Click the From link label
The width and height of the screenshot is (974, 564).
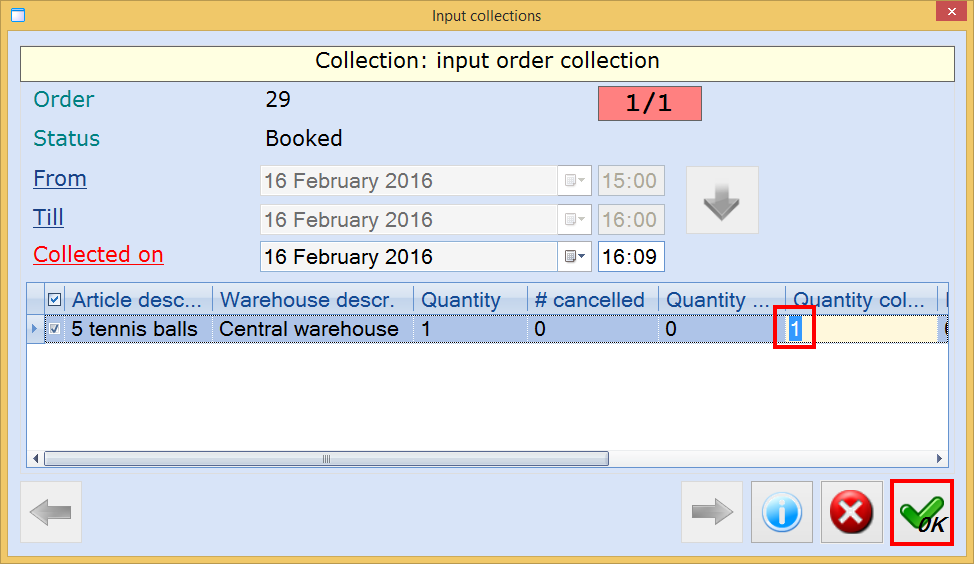pos(60,179)
